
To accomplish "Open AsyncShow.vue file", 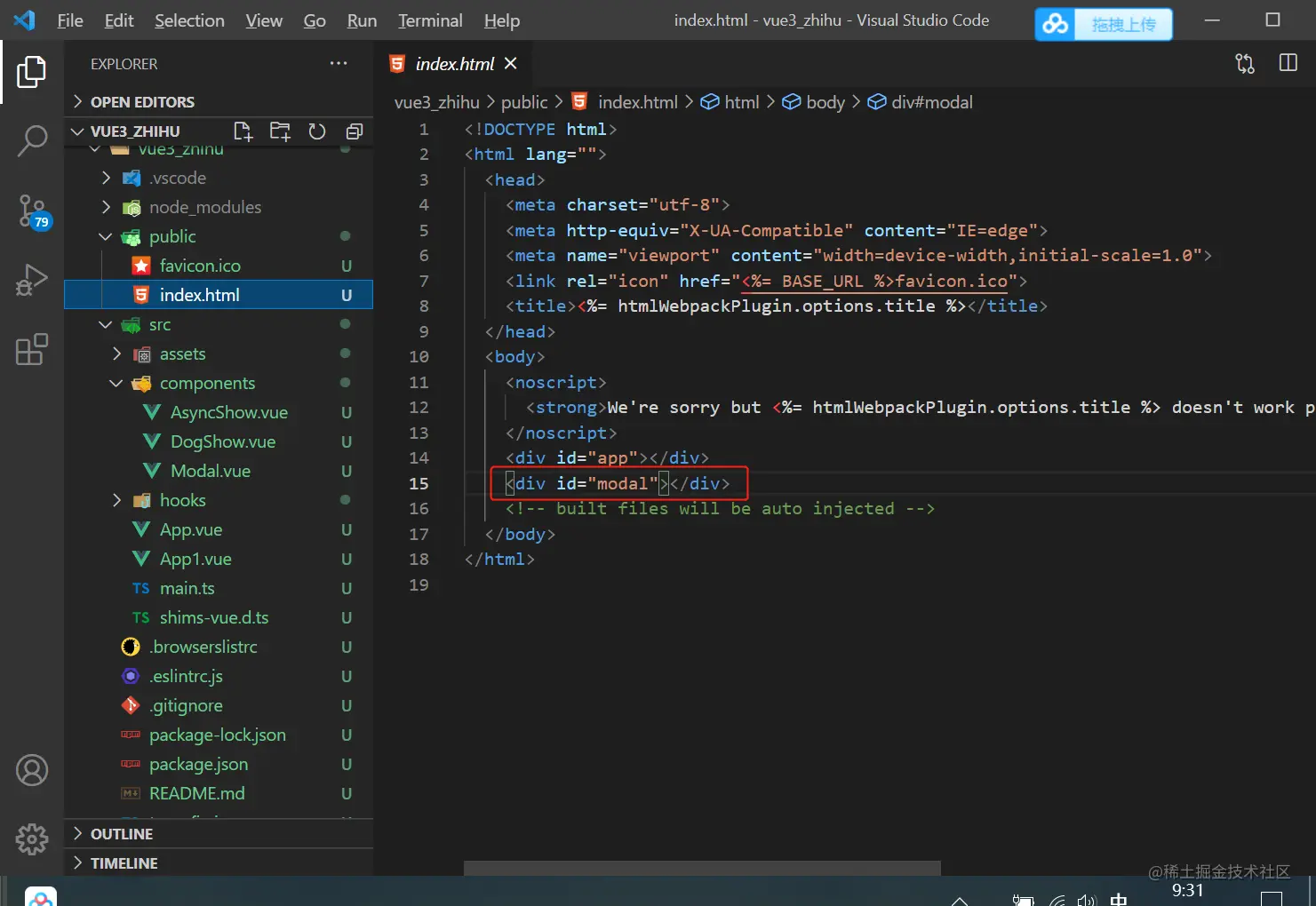I will coord(219,412).
